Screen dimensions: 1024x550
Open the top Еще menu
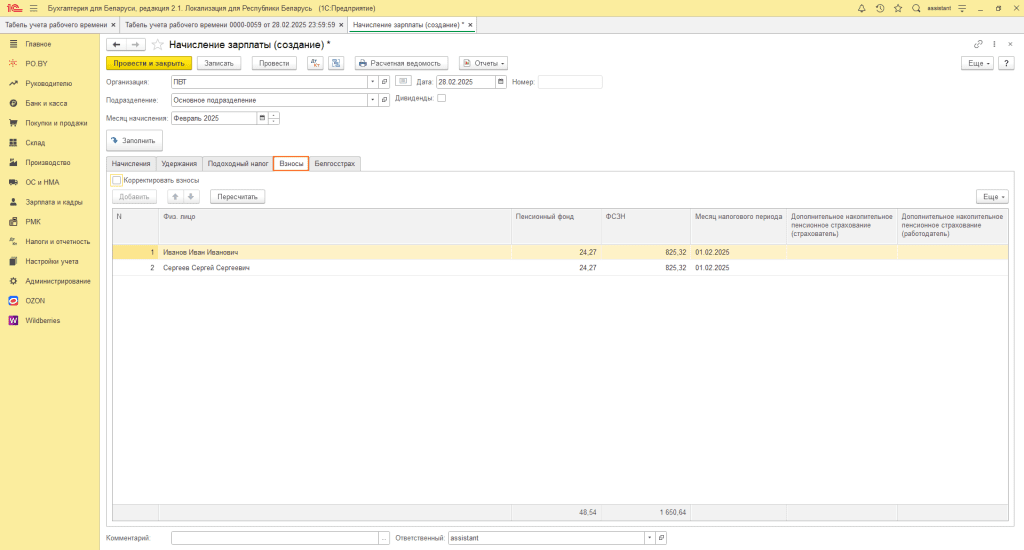coord(978,63)
